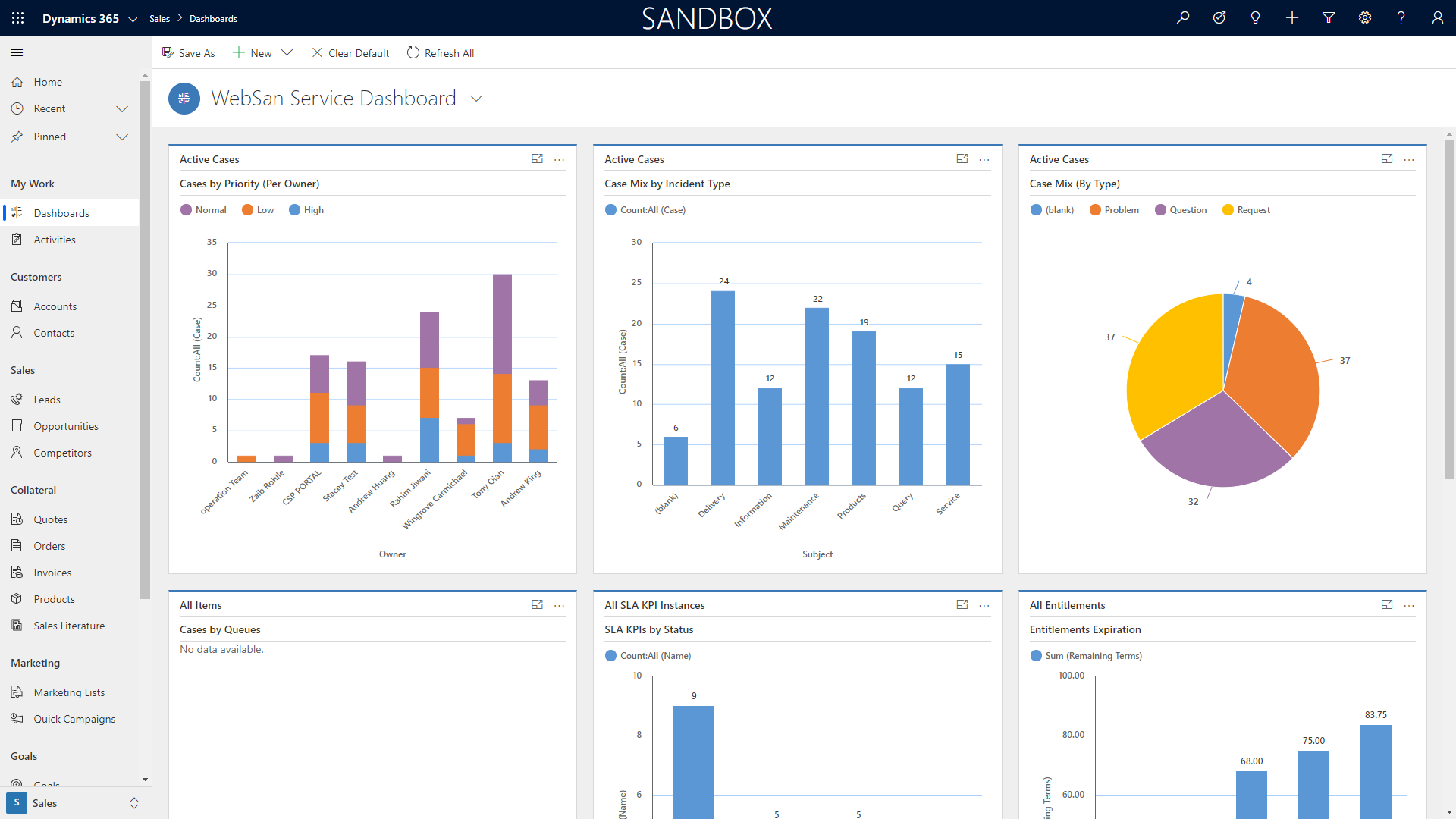Click Clear Default

350,53
